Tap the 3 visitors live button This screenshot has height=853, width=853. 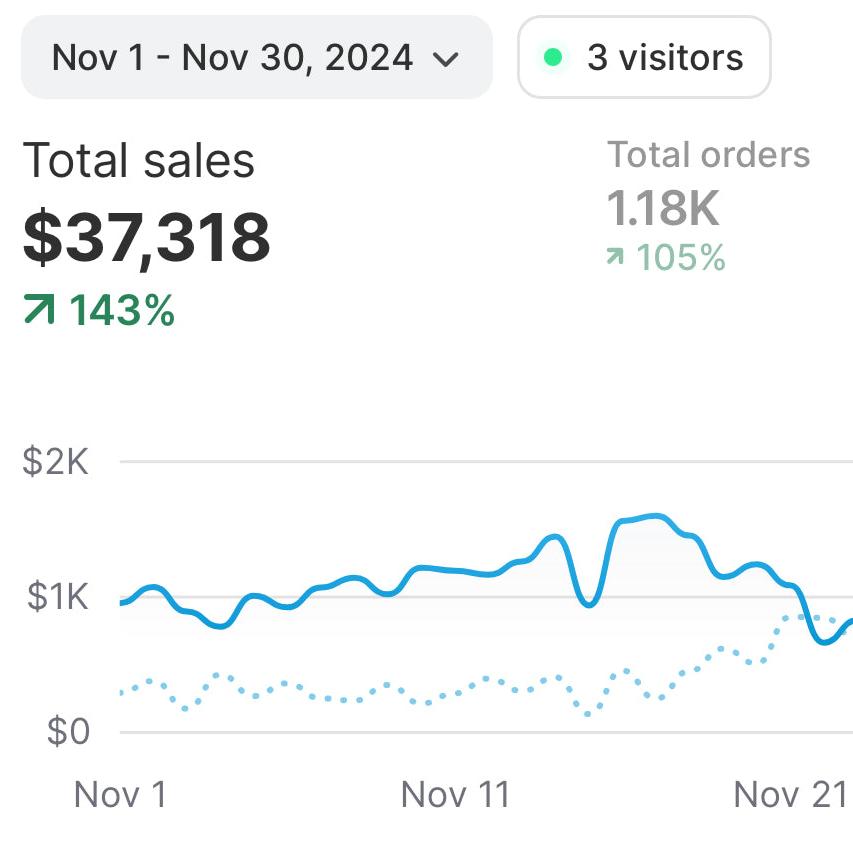click(644, 57)
